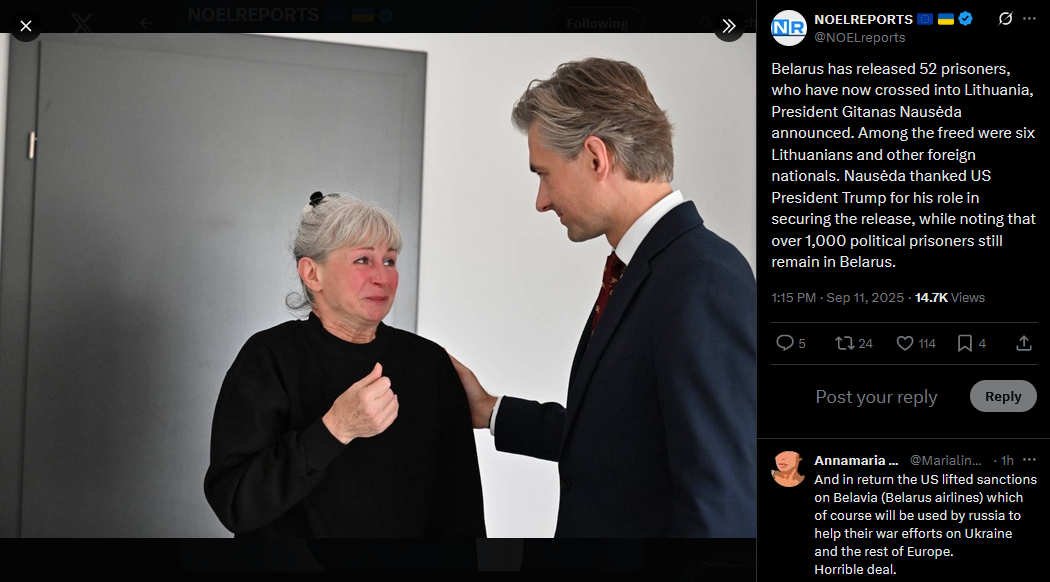Open the @NOELreports handle link

pos(859,38)
